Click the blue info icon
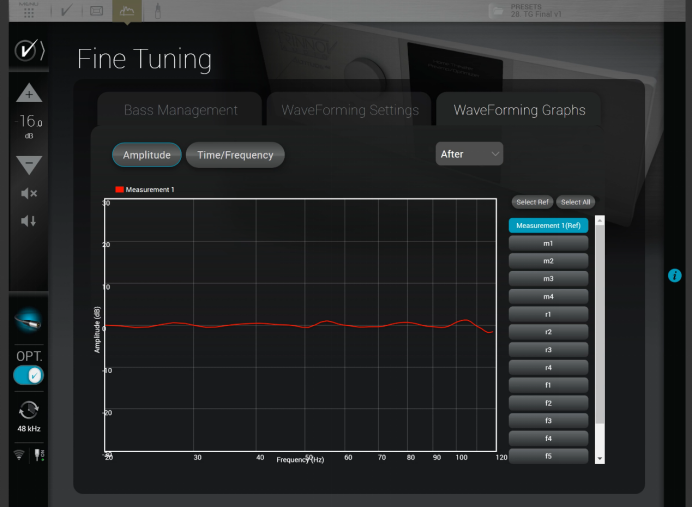This screenshot has height=507, width=693. (675, 275)
